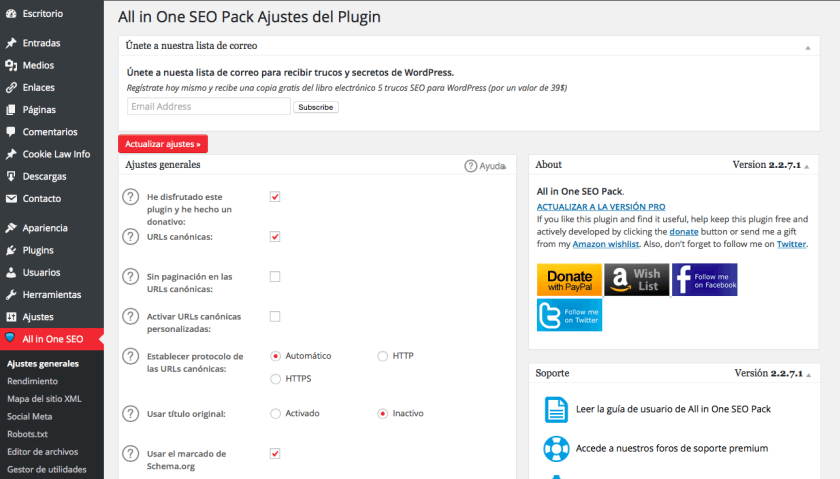Open Ayuda help in Ajustes generales
Screen dimensions: 840x479
(x=485, y=166)
